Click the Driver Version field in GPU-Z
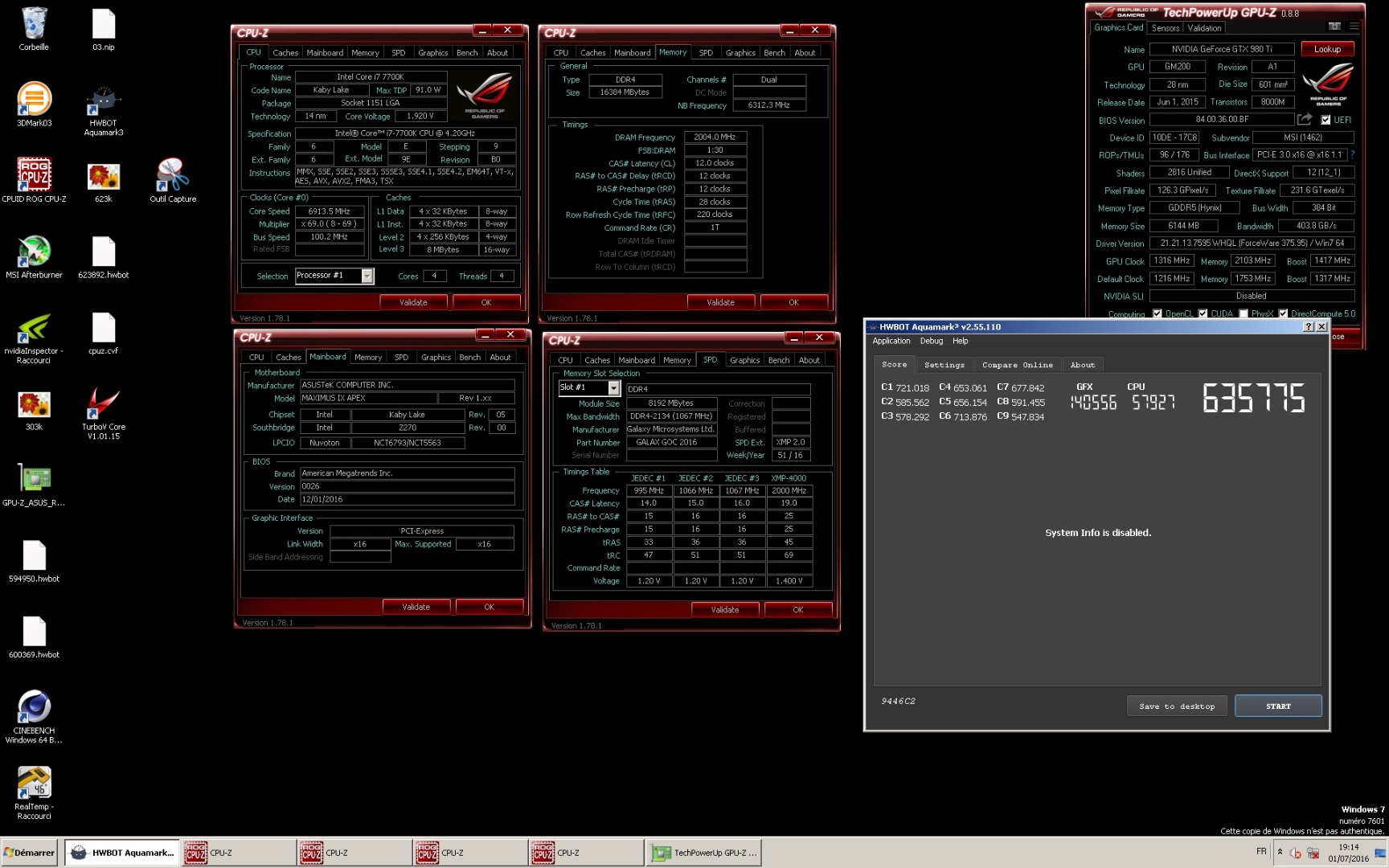Screen dimensions: 1389x868 click(x=1252, y=243)
